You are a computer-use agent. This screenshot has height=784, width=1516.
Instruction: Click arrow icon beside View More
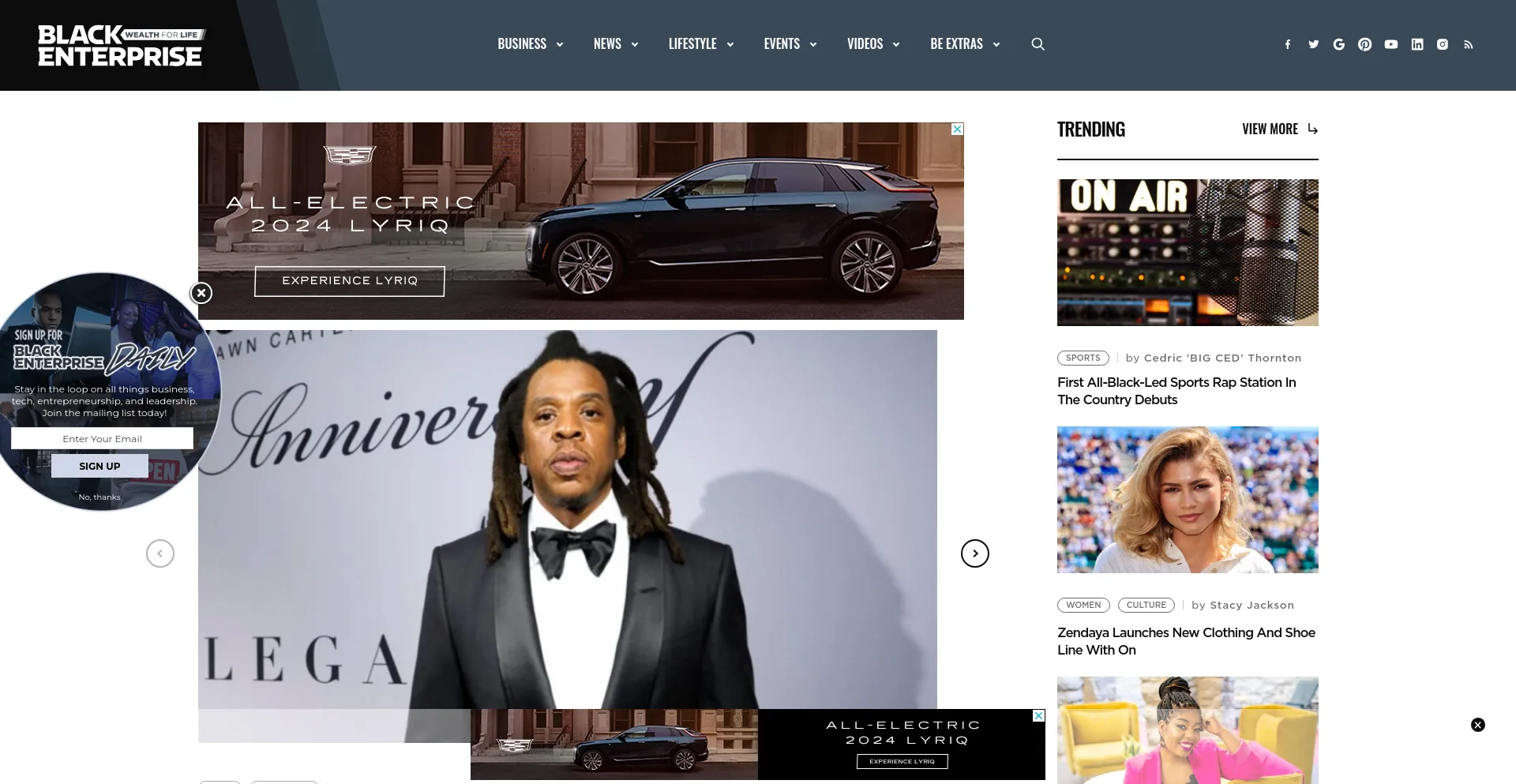tap(1312, 129)
